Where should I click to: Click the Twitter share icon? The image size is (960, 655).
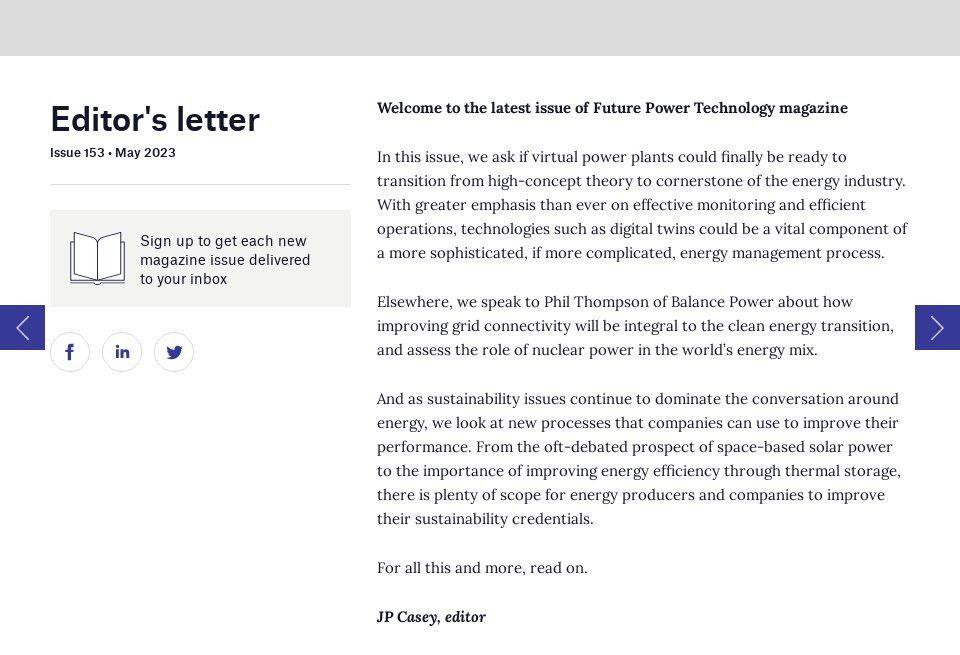coord(174,352)
